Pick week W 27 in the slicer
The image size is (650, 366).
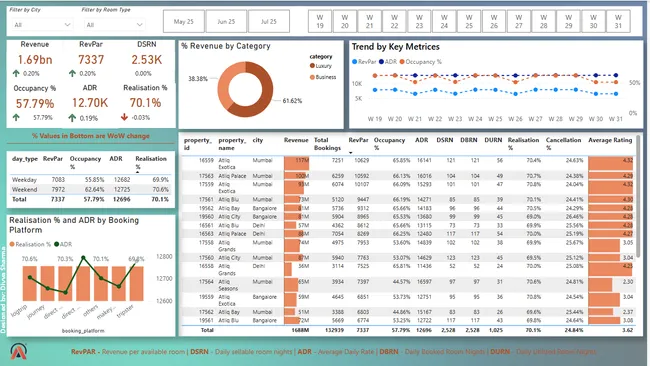tap(519, 22)
